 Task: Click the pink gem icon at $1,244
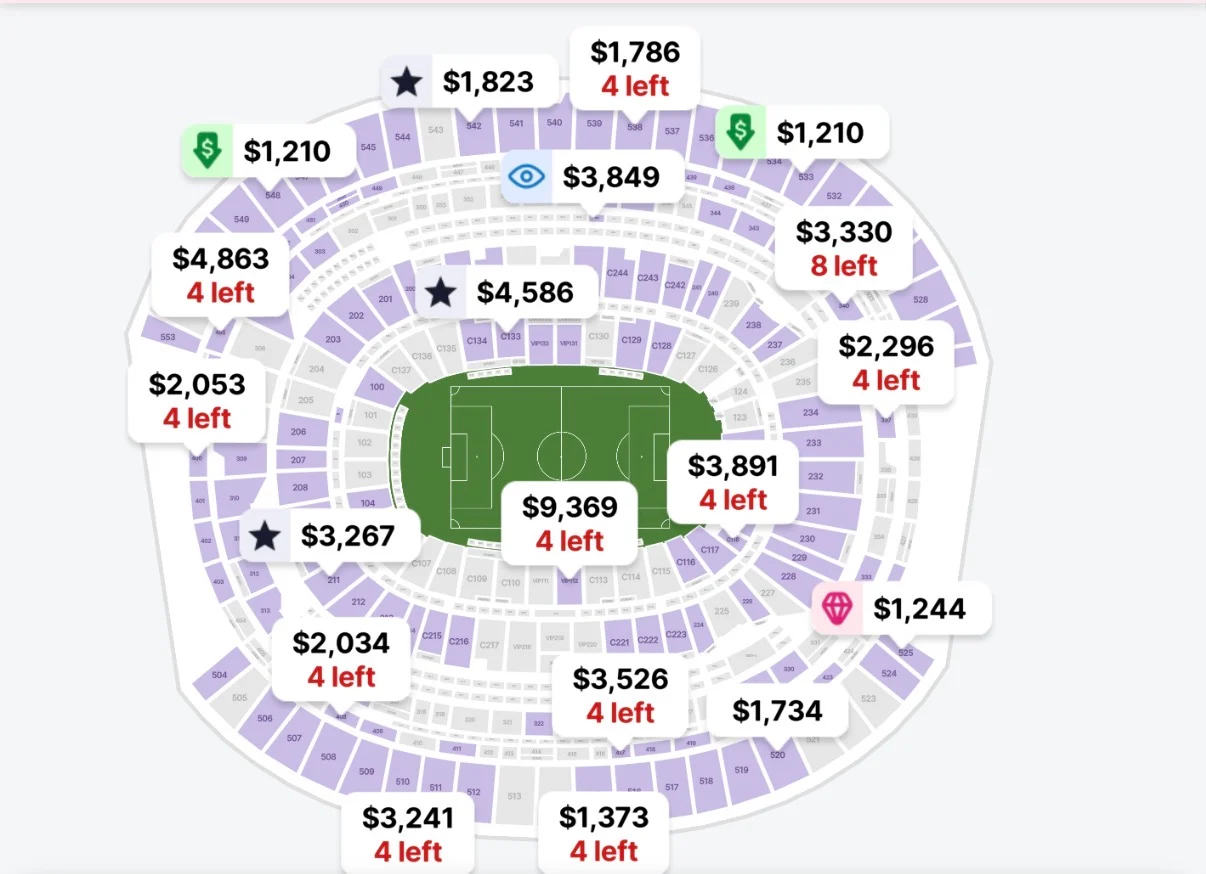[836, 608]
